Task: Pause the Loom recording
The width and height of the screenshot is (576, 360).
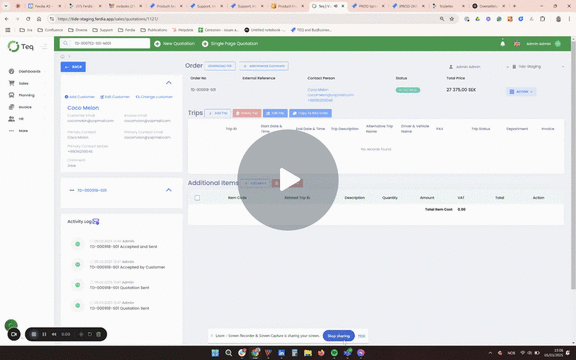Action: tap(44, 334)
